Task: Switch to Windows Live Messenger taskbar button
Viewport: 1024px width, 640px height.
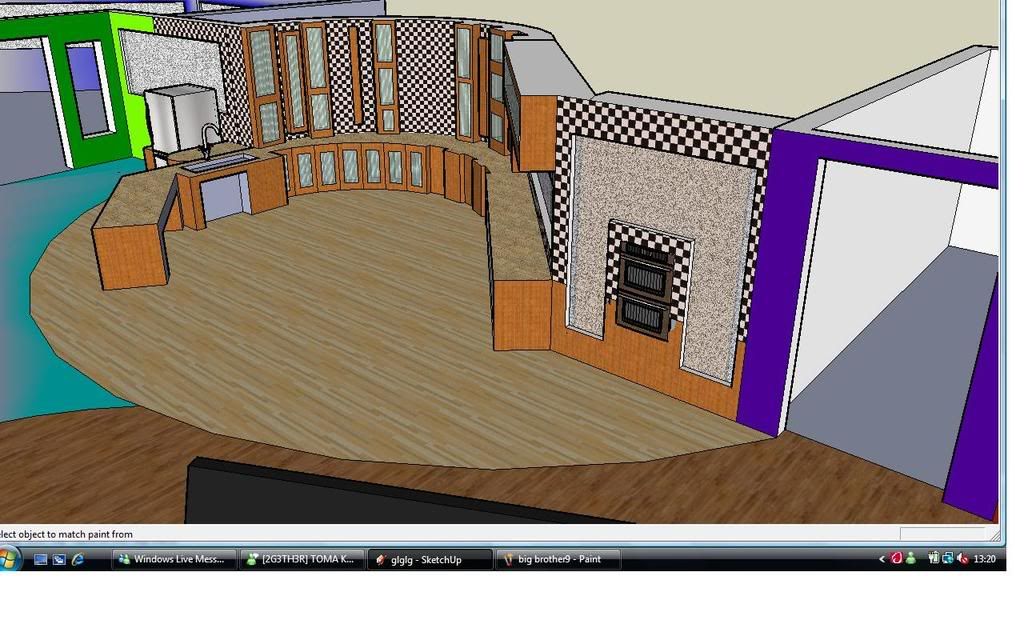Action: point(174,559)
